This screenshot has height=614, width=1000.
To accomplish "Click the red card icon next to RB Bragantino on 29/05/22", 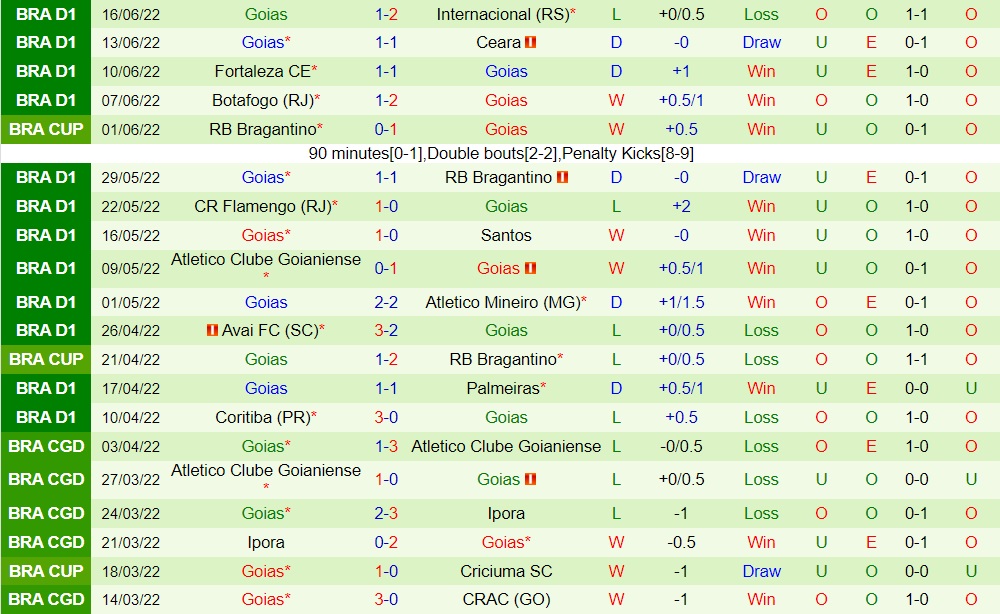I will [x=563, y=177].
